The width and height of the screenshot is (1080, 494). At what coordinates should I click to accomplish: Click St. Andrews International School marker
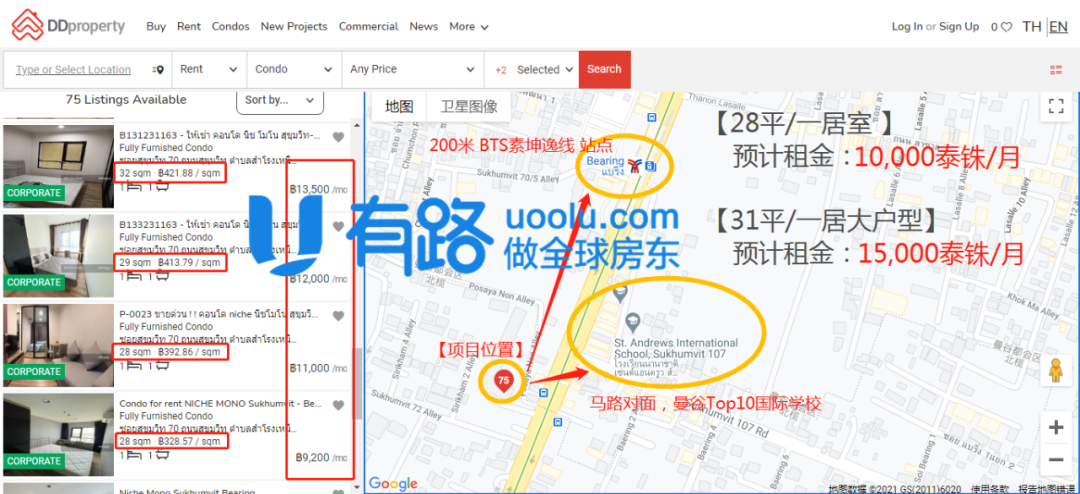click(x=632, y=321)
